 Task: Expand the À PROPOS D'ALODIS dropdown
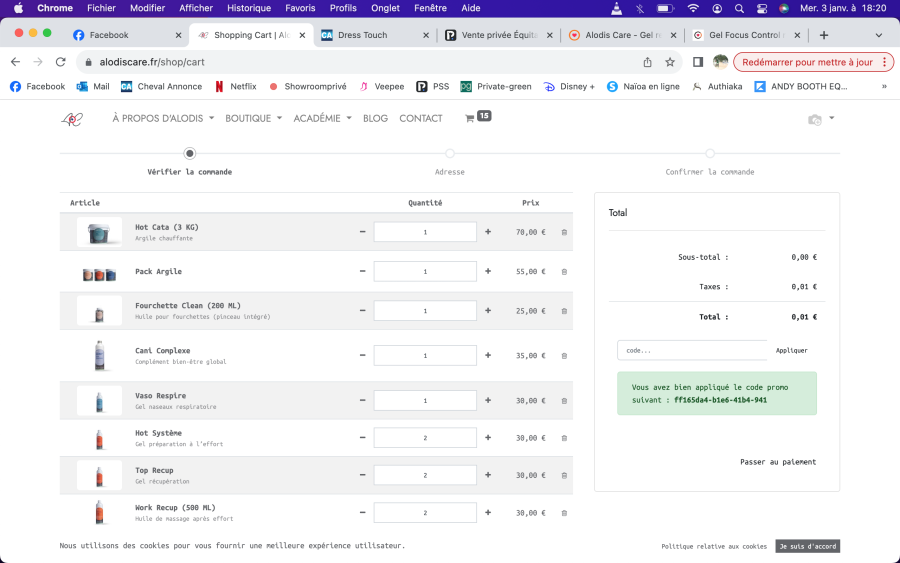(163, 118)
